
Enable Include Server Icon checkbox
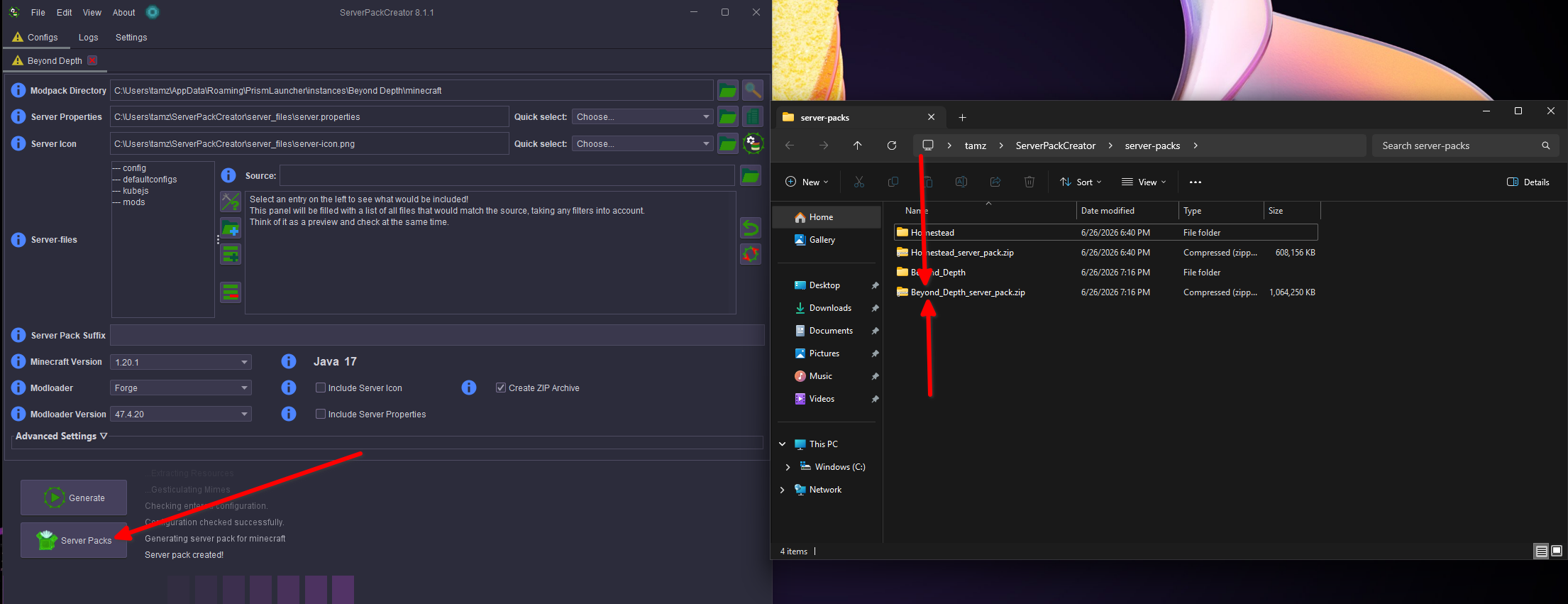tap(321, 388)
